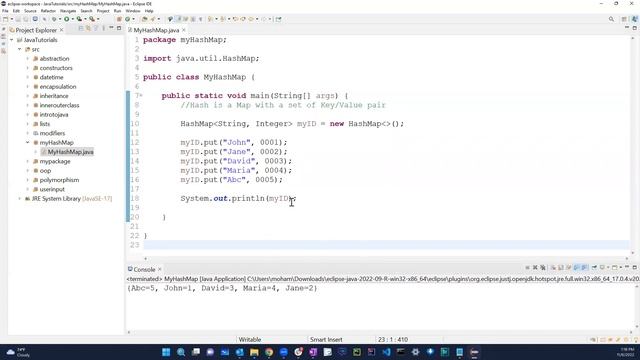Open the Search menu
The image size is (640, 360).
tap(86, 11)
